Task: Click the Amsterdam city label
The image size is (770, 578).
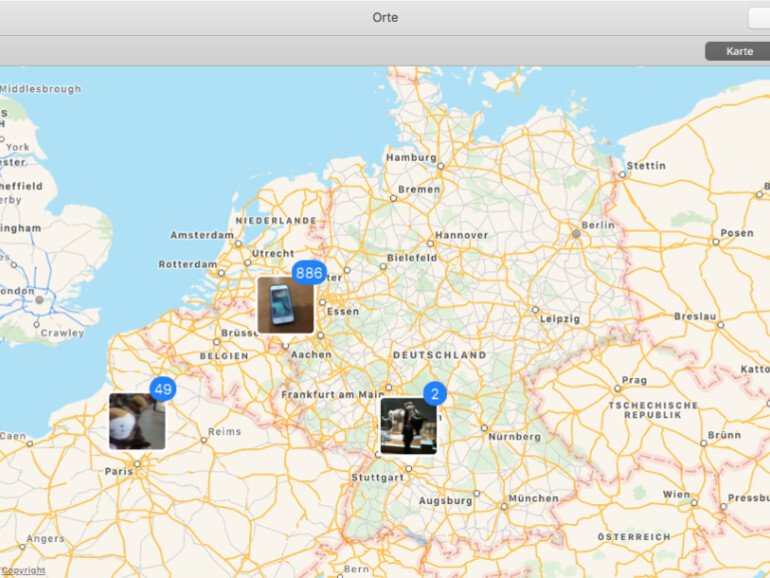Action: pyautogui.click(x=202, y=235)
